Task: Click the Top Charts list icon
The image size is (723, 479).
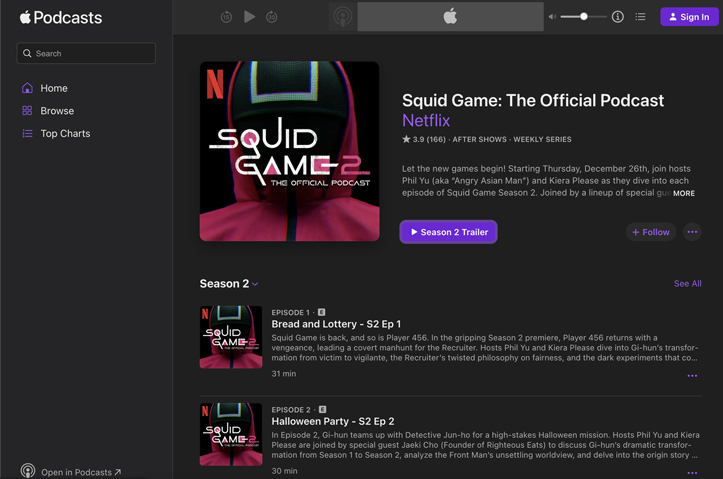Action: coord(27,133)
